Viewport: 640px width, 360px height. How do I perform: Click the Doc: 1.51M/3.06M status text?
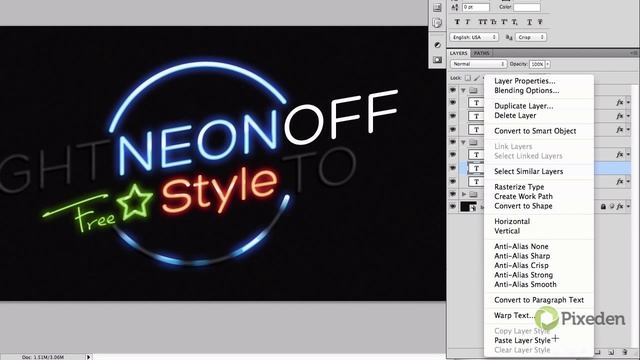[x=43, y=357]
